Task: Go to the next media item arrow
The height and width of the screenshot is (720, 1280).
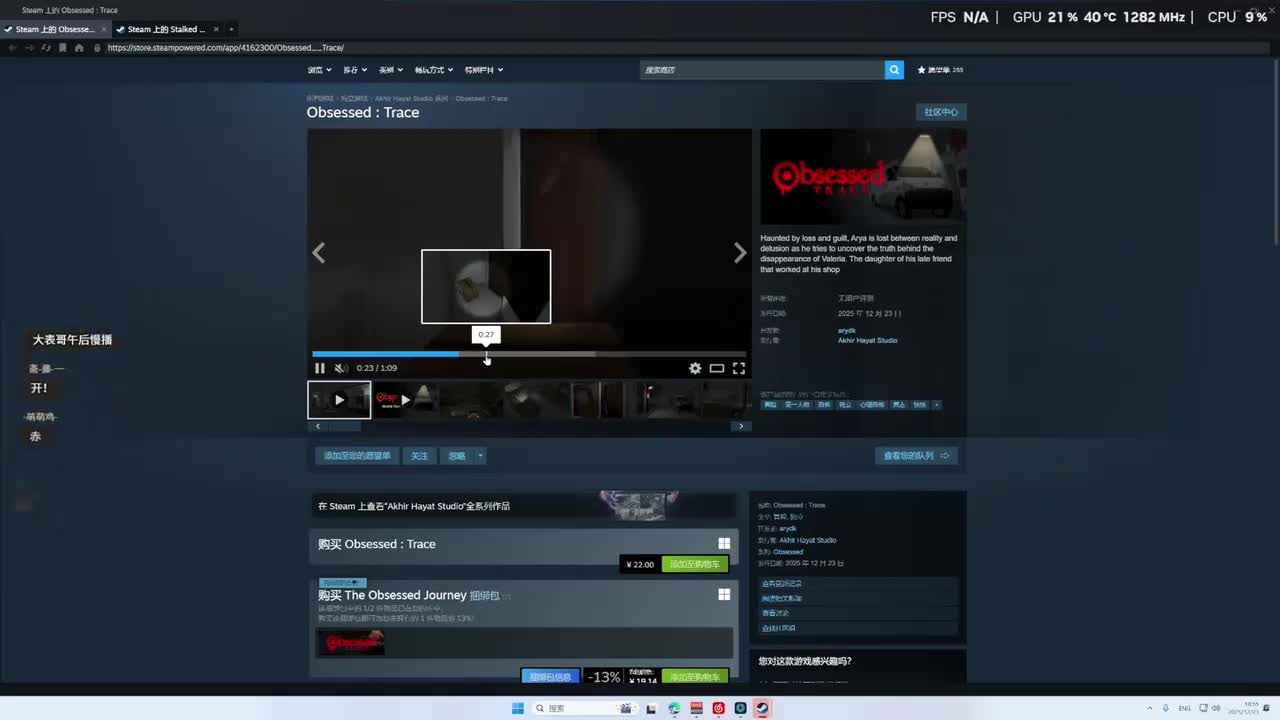Action: point(740,253)
